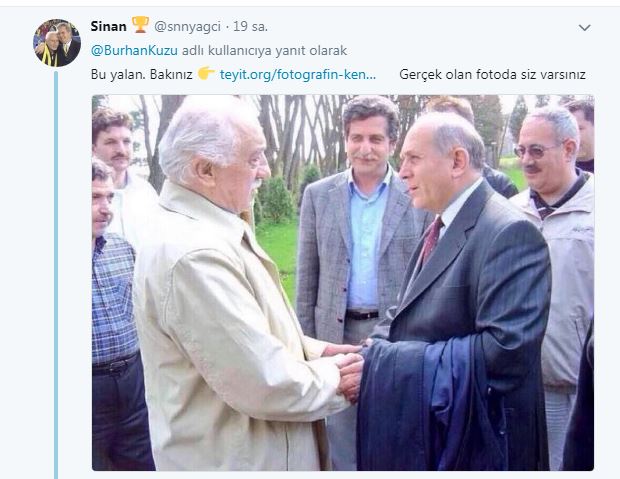Click the handshake in the photo

pyautogui.click(x=350, y=372)
